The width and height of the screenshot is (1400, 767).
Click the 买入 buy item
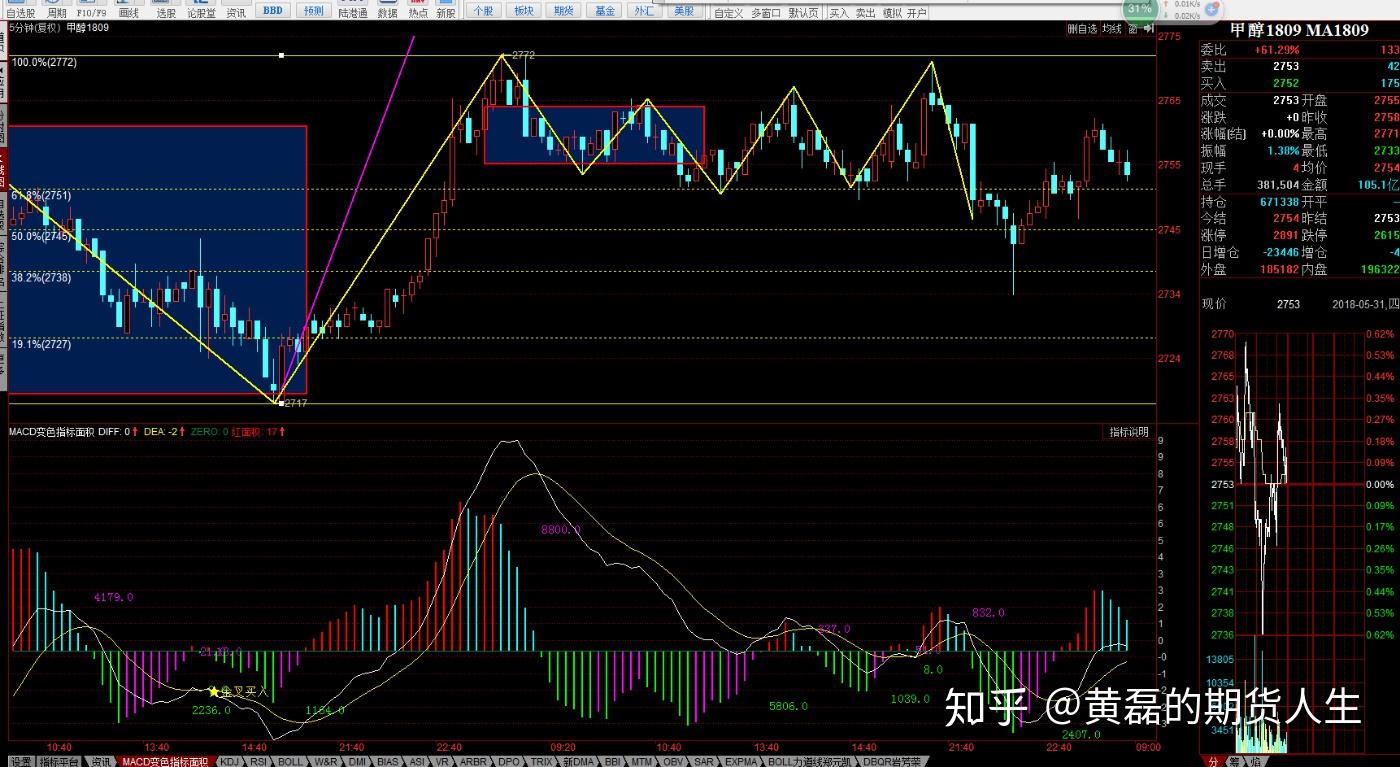click(x=839, y=13)
